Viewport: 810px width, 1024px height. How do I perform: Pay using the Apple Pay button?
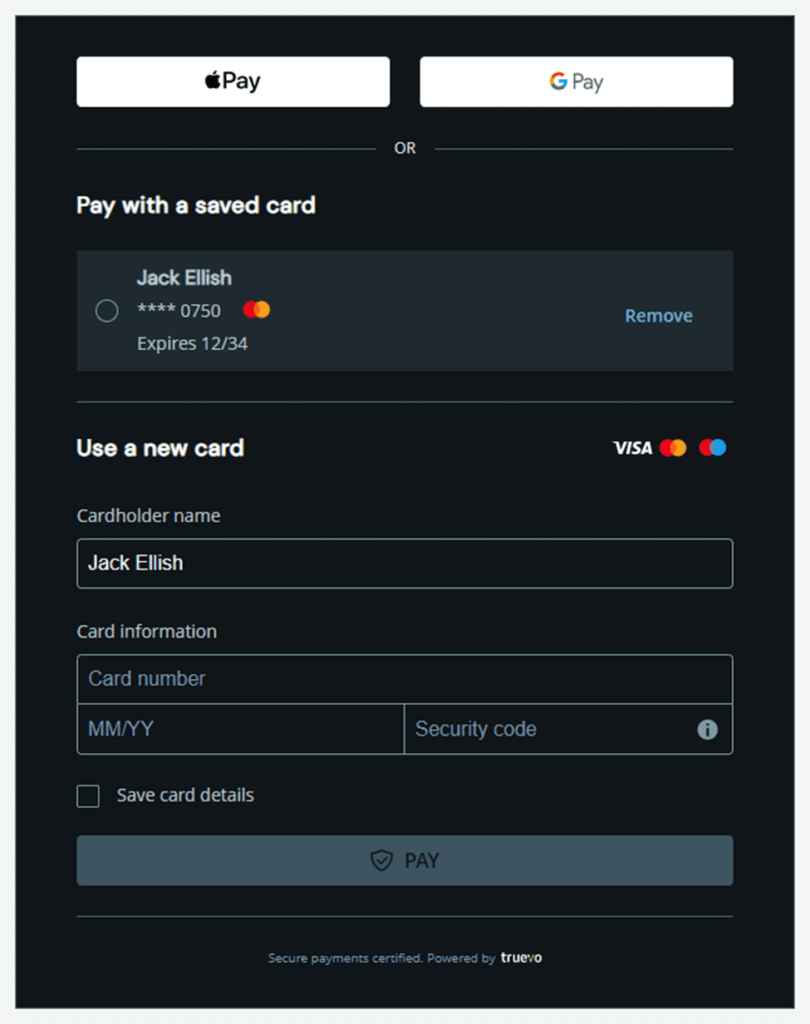(233, 82)
